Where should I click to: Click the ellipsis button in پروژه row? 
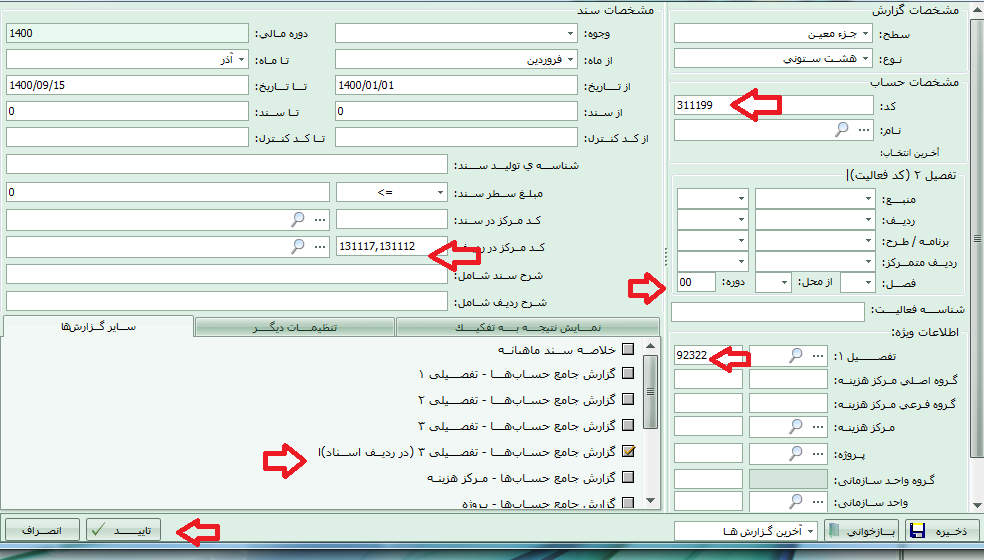(818, 453)
